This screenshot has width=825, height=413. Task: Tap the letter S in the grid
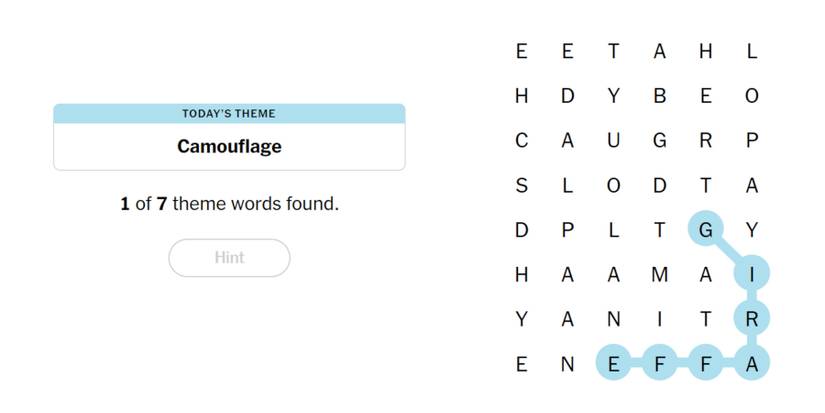point(521,186)
